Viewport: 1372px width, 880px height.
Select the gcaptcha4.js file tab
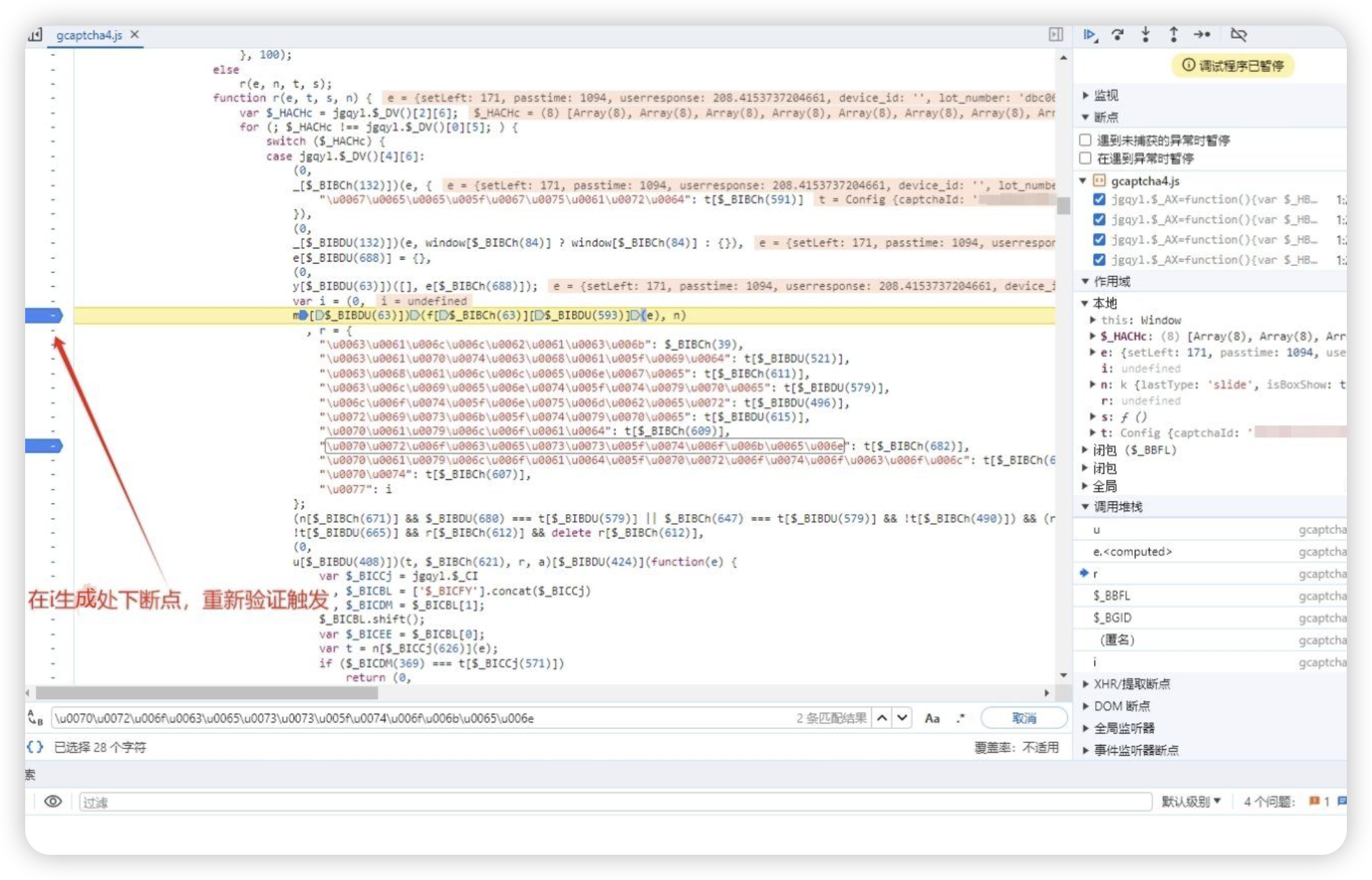[89, 35]
